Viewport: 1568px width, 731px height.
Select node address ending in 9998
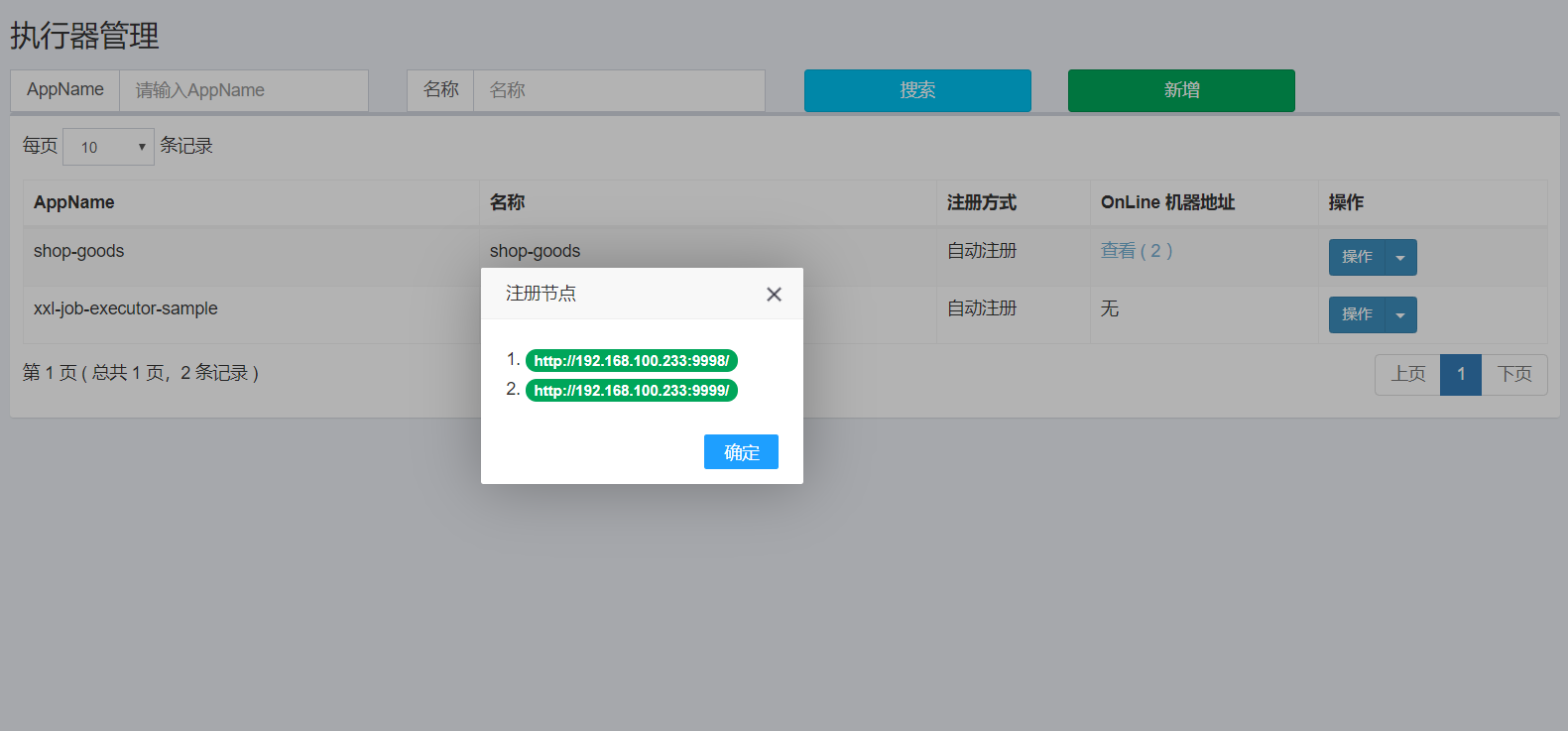632,361
